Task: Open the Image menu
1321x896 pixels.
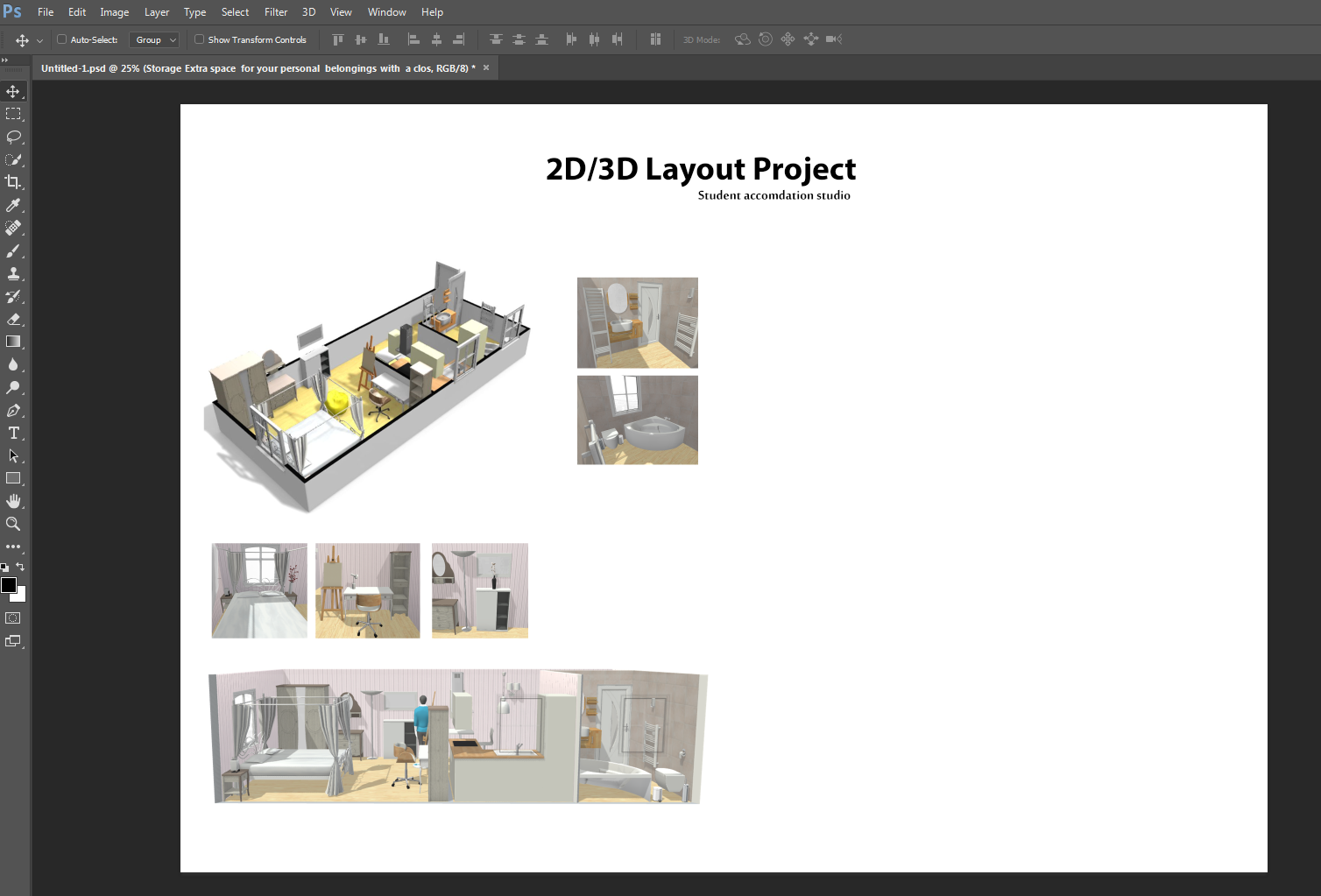Action: 115,12
